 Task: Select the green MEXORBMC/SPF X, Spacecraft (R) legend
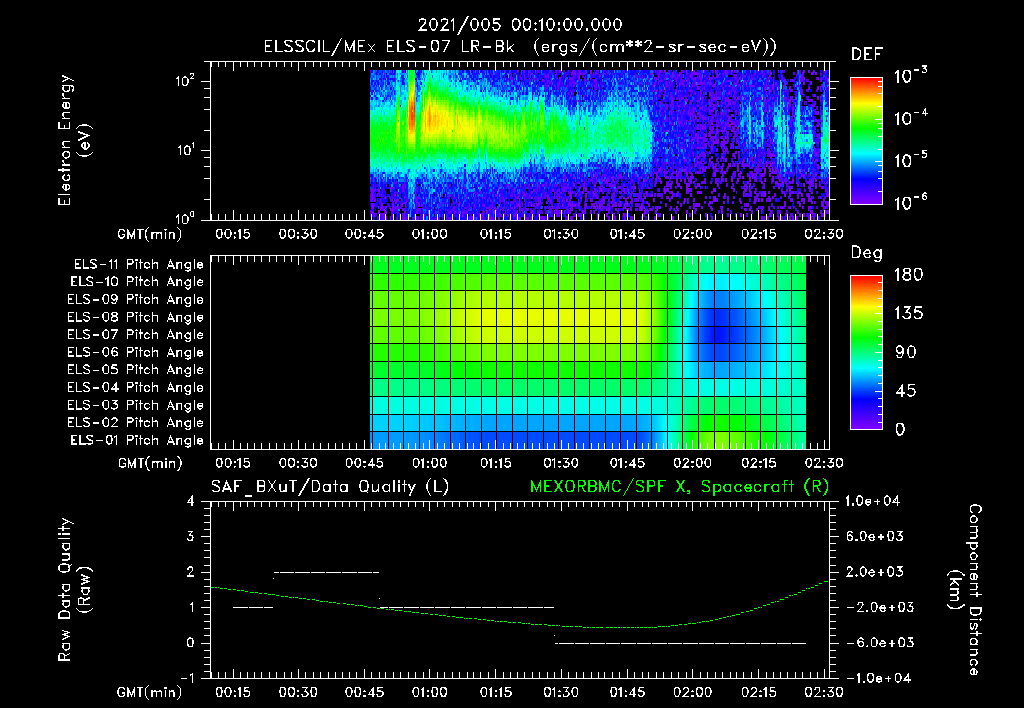click(x=679, y=487)
